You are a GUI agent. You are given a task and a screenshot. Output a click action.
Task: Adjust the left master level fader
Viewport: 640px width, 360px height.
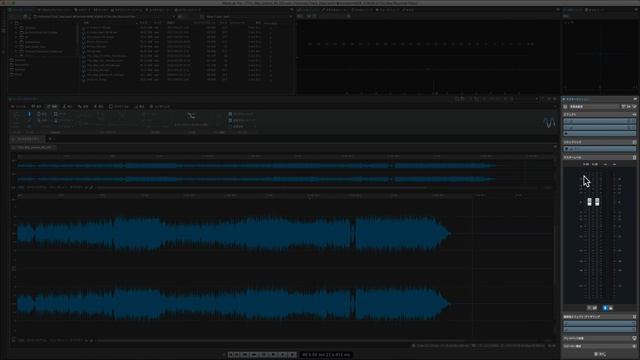click(589, 202)
